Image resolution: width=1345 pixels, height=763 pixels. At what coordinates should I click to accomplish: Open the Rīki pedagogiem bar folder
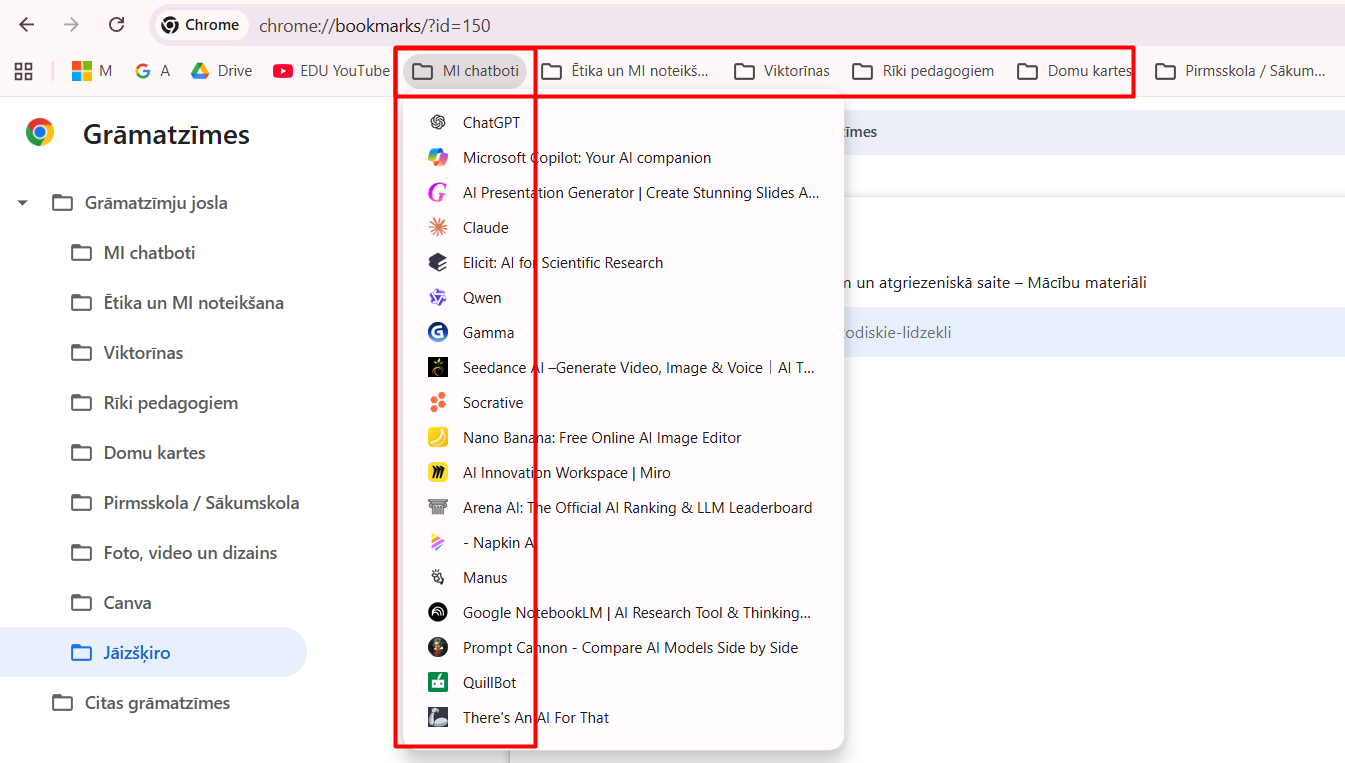click(x=923, y=71)
